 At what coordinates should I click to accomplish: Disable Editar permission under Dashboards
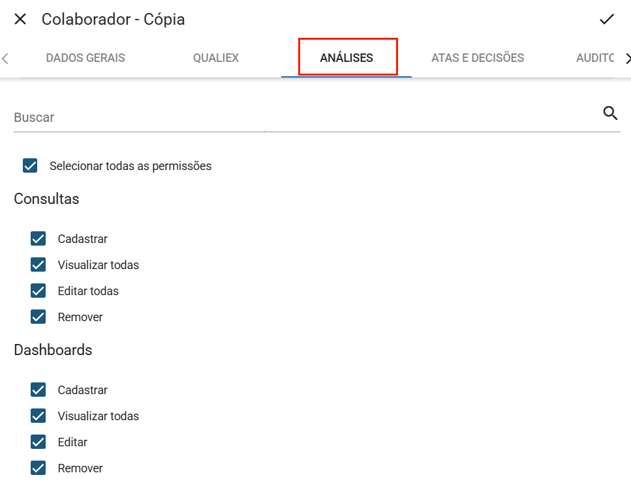pos(38,442)
